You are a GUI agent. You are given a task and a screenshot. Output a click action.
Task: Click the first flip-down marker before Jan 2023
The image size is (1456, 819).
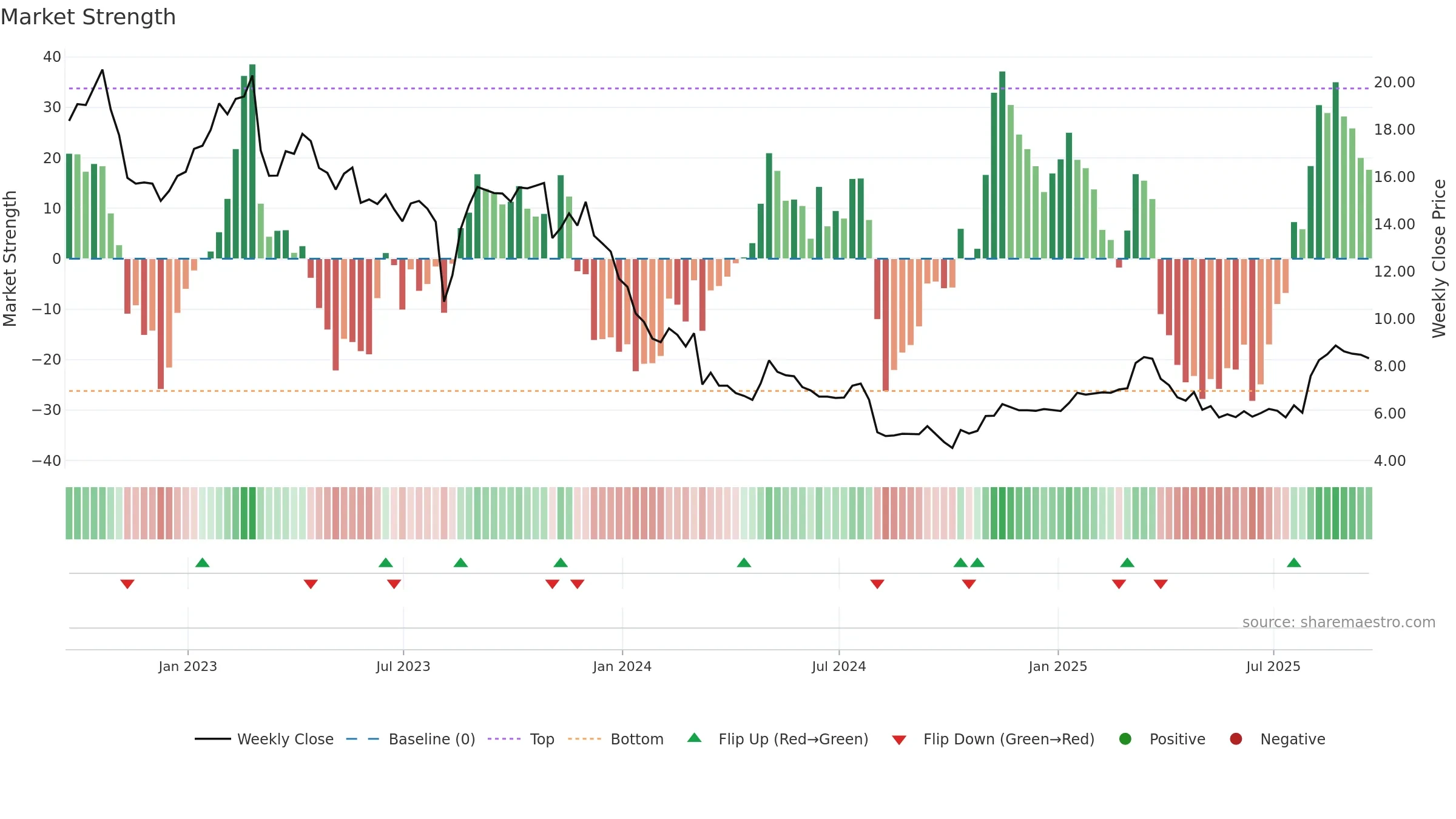127,584
